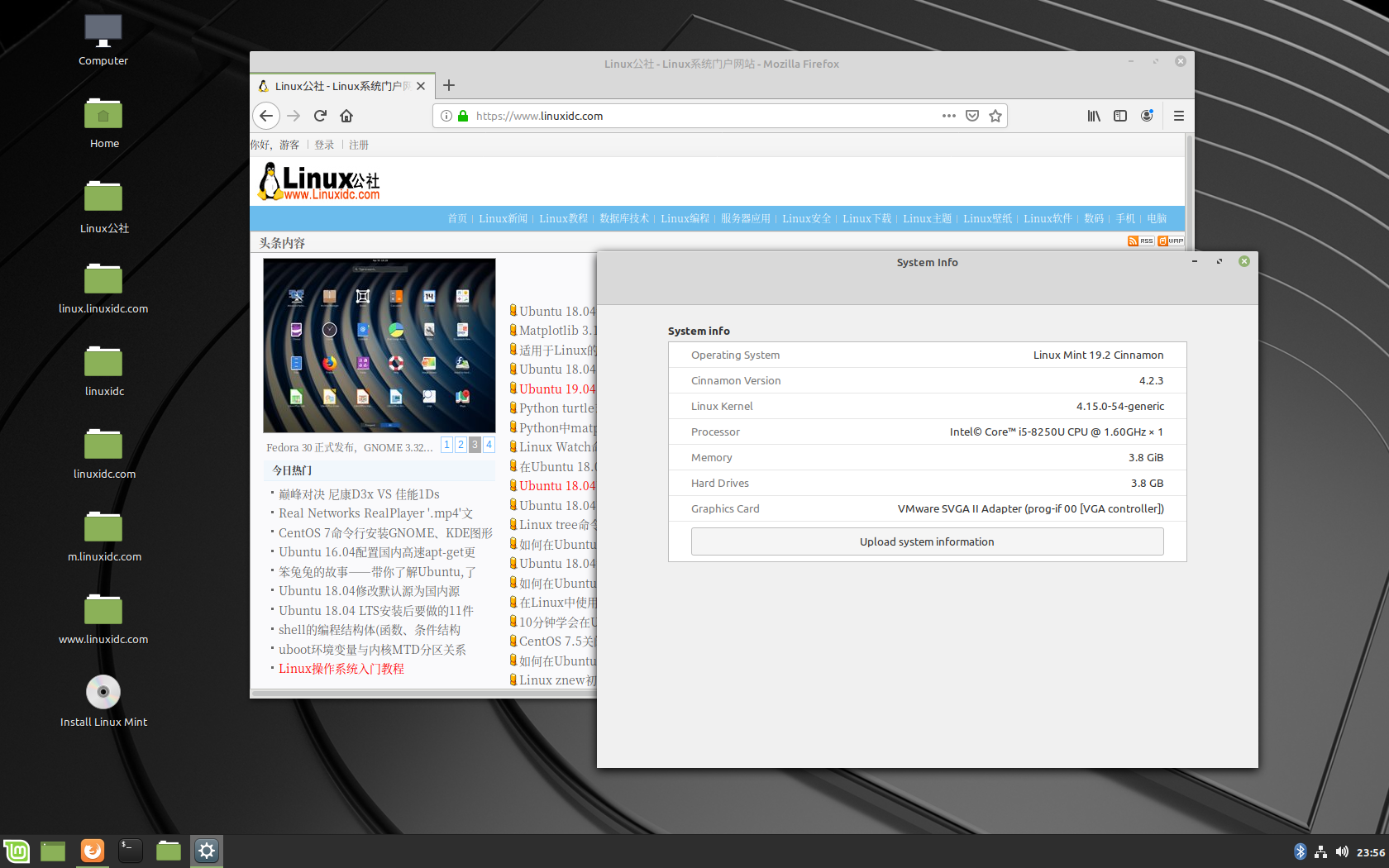
Task: Open Ubuntu 19.04 red headline link
Action: [x=556, y=389]
